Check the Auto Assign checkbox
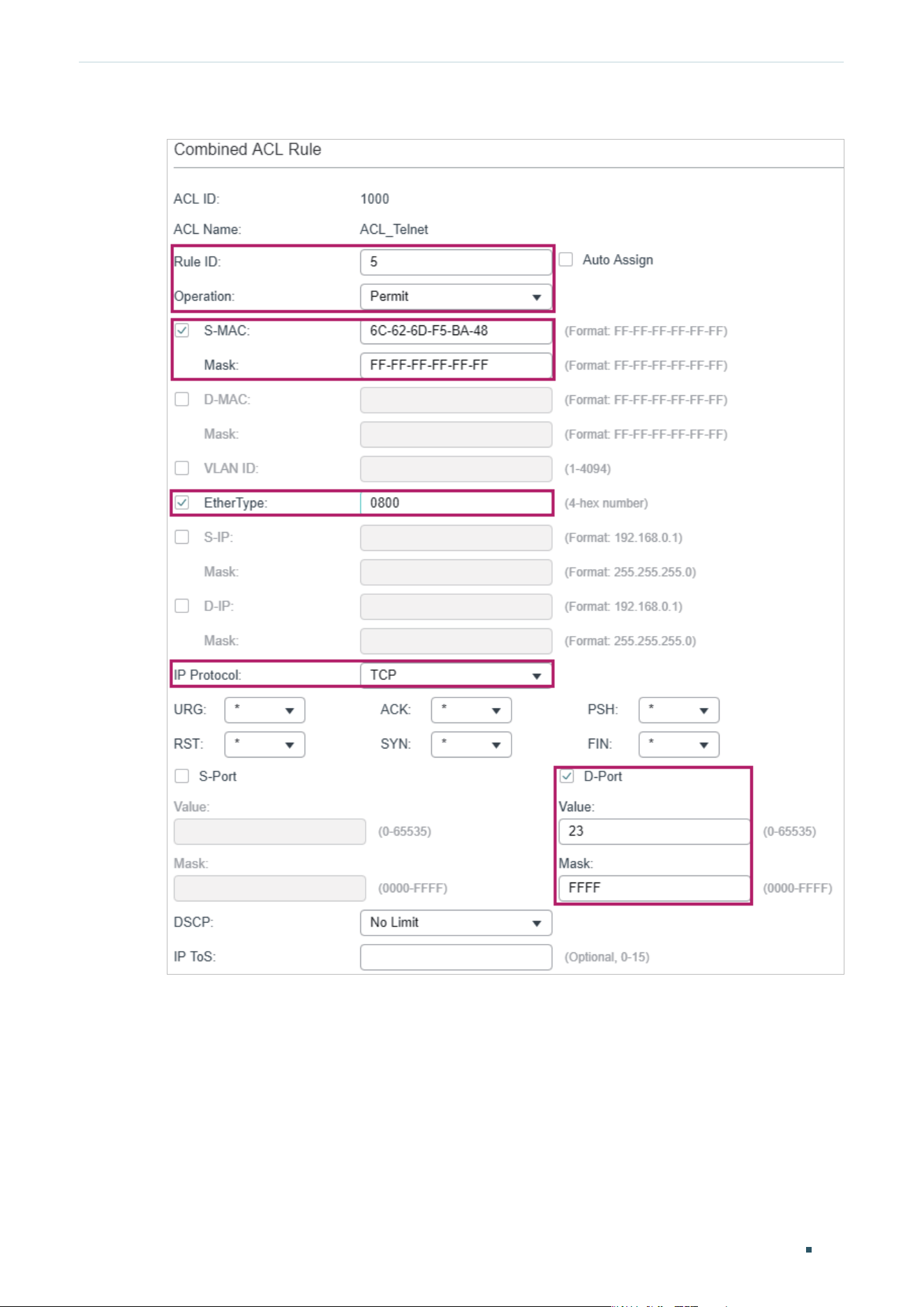This screenshot has height=1307, width=924. (566, 260)
